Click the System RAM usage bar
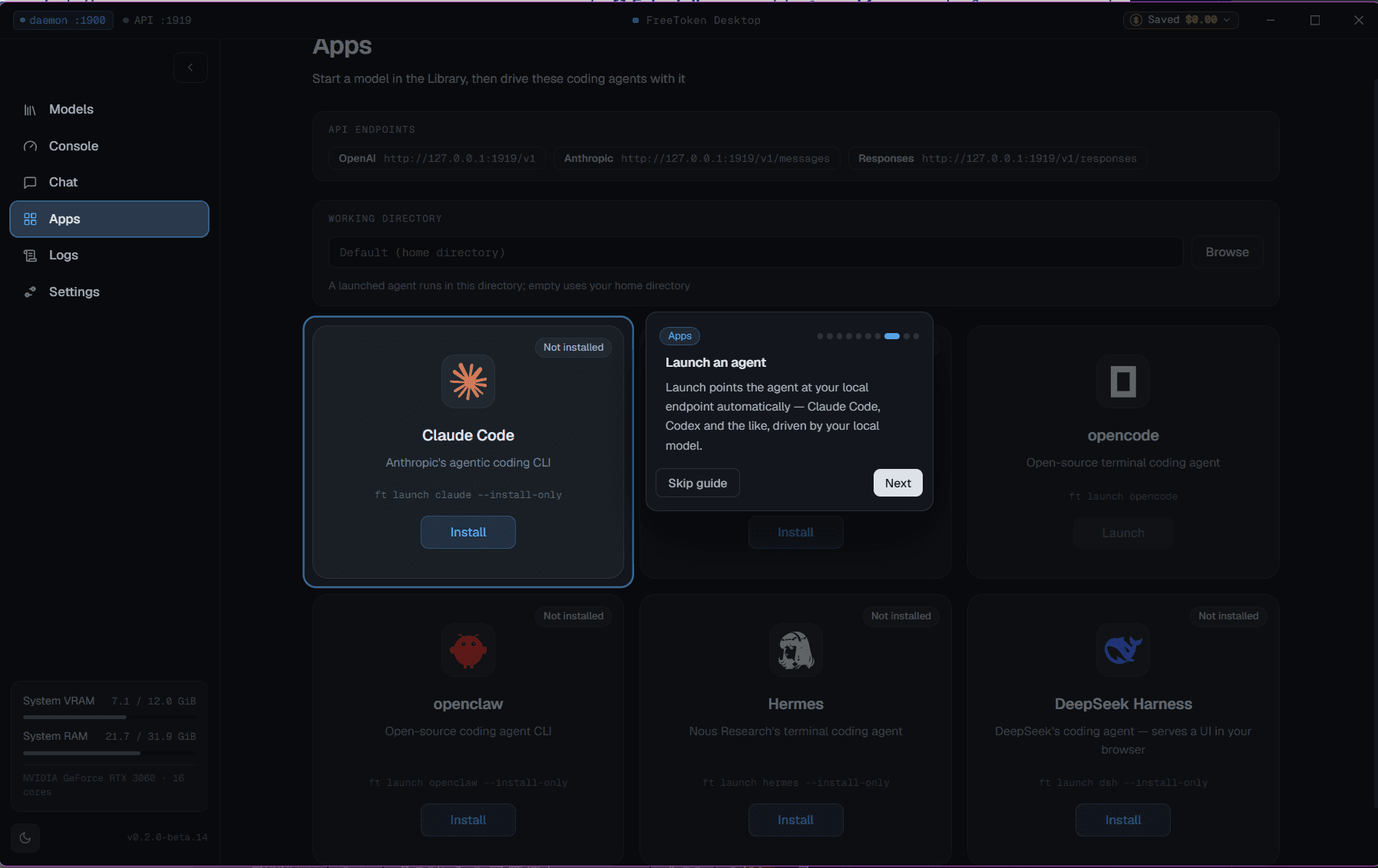The height and width of the screenshot is (868, 1378). coord(110,753)
